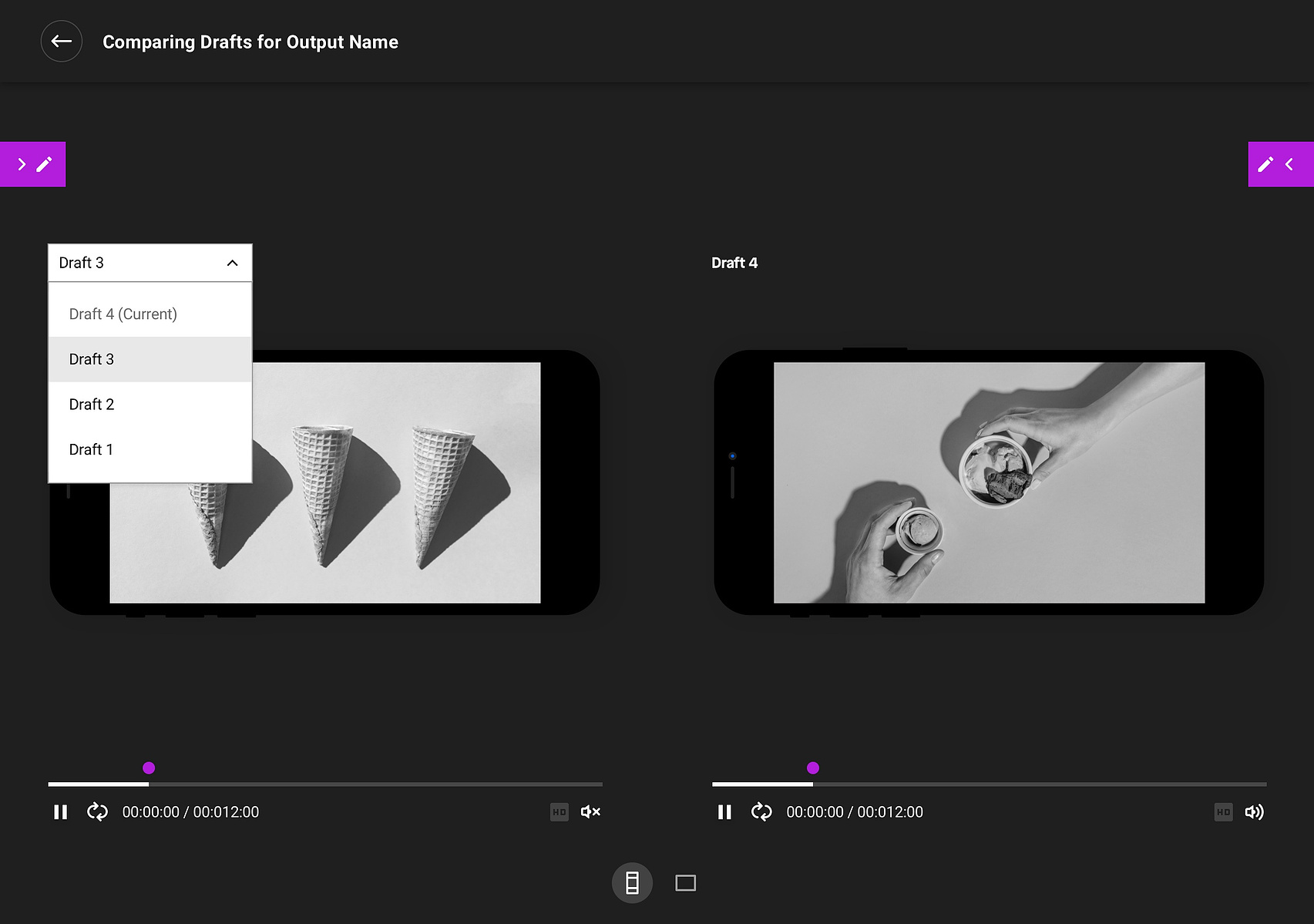Mute the right video player volume
Screen dimensions: 1314x924
coord(1255,811)
